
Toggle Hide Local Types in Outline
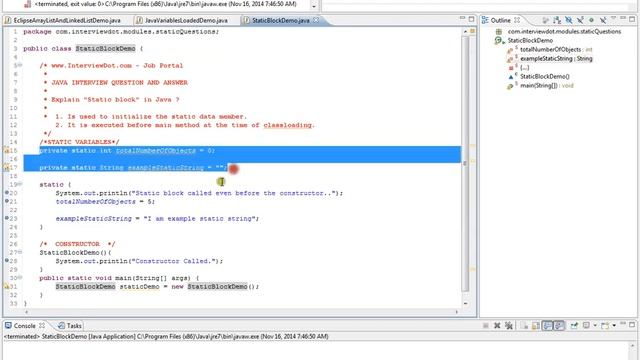(602, 20)
